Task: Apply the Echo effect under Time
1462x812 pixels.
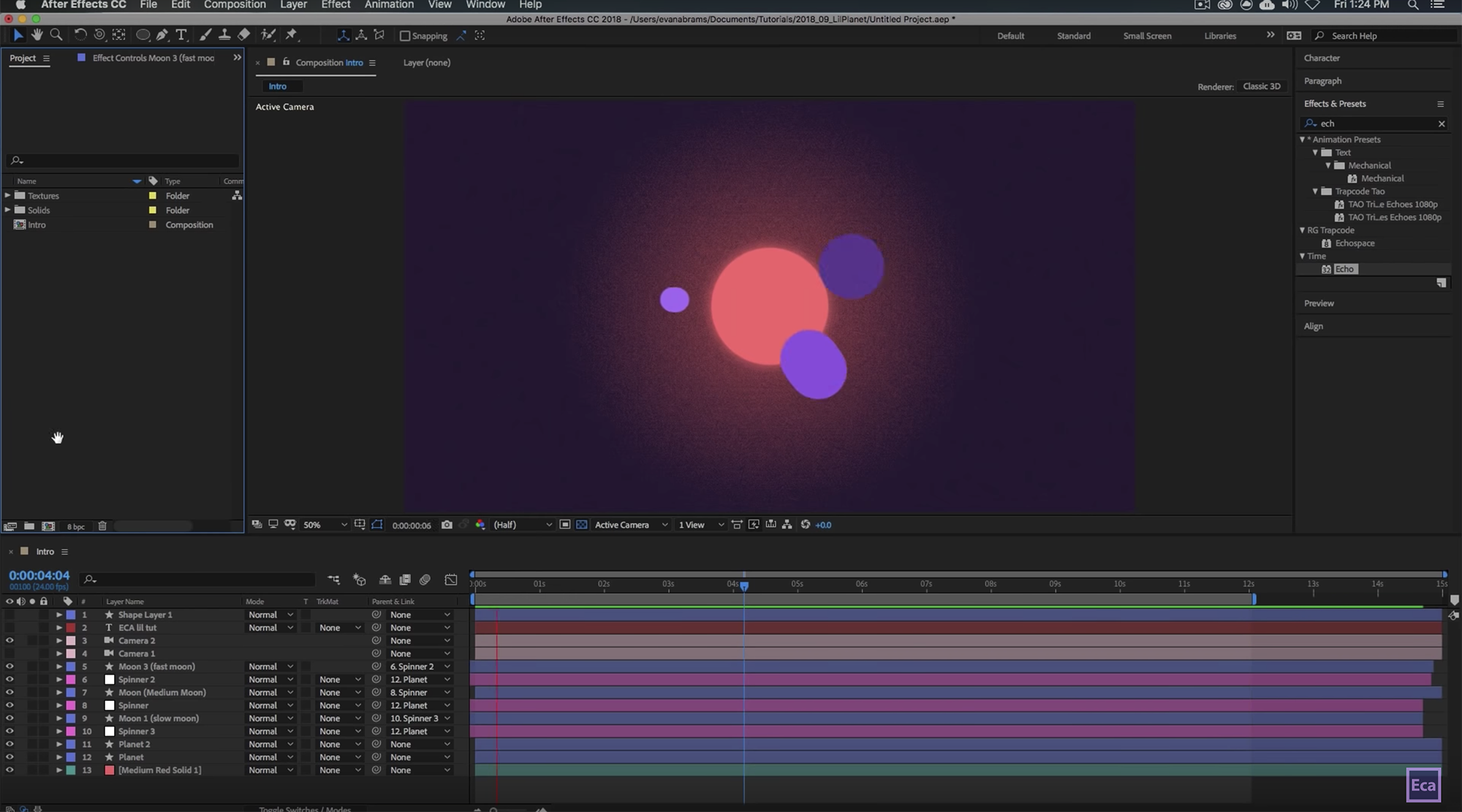Action: point(1344,269)
